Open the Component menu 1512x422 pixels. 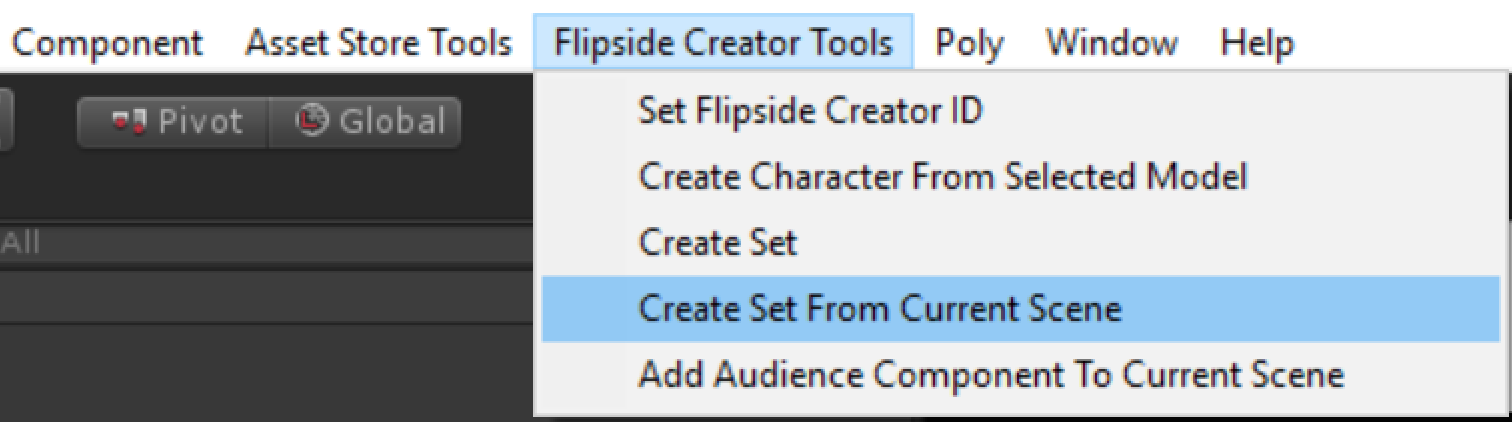click(x=107, y=43)
